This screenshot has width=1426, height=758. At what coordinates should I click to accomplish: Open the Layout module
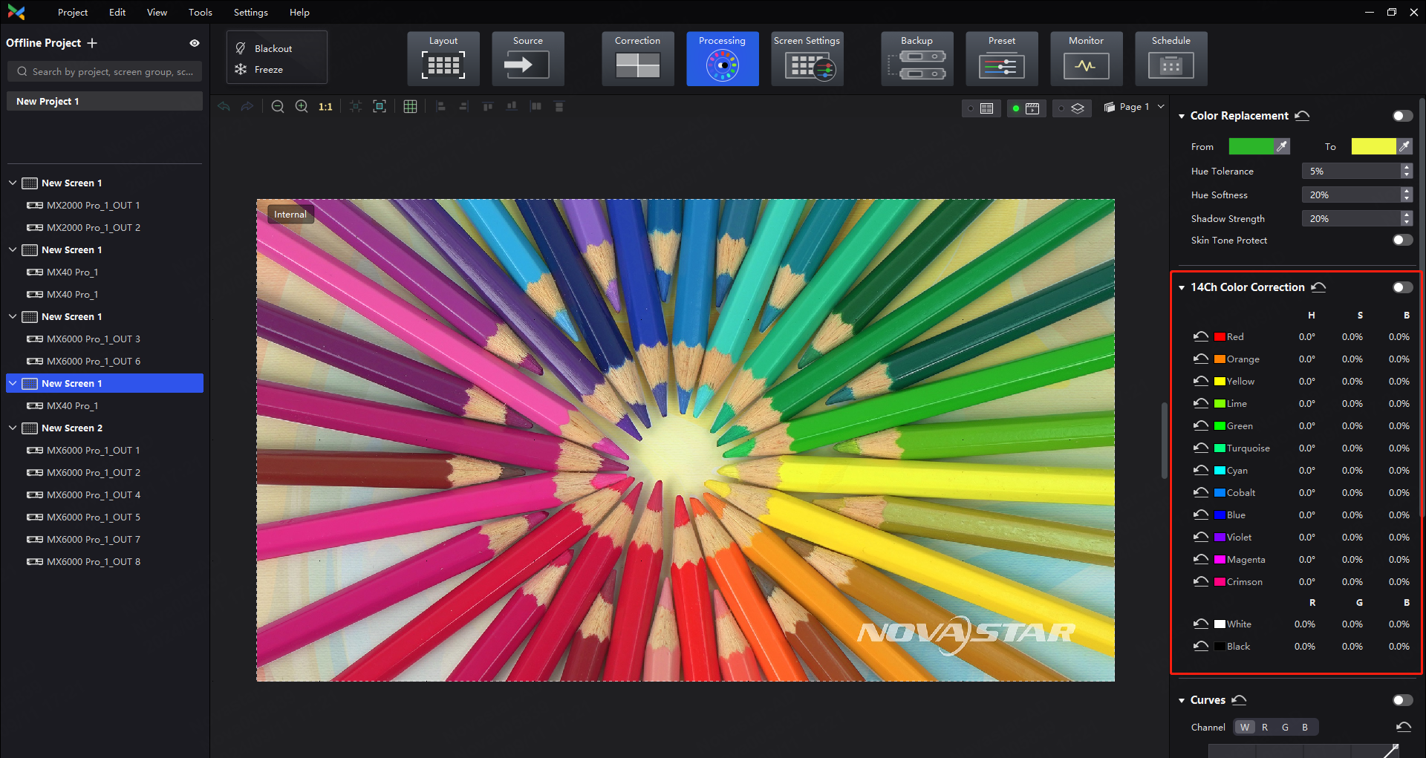pyautogui.click(x=443, y=58)
